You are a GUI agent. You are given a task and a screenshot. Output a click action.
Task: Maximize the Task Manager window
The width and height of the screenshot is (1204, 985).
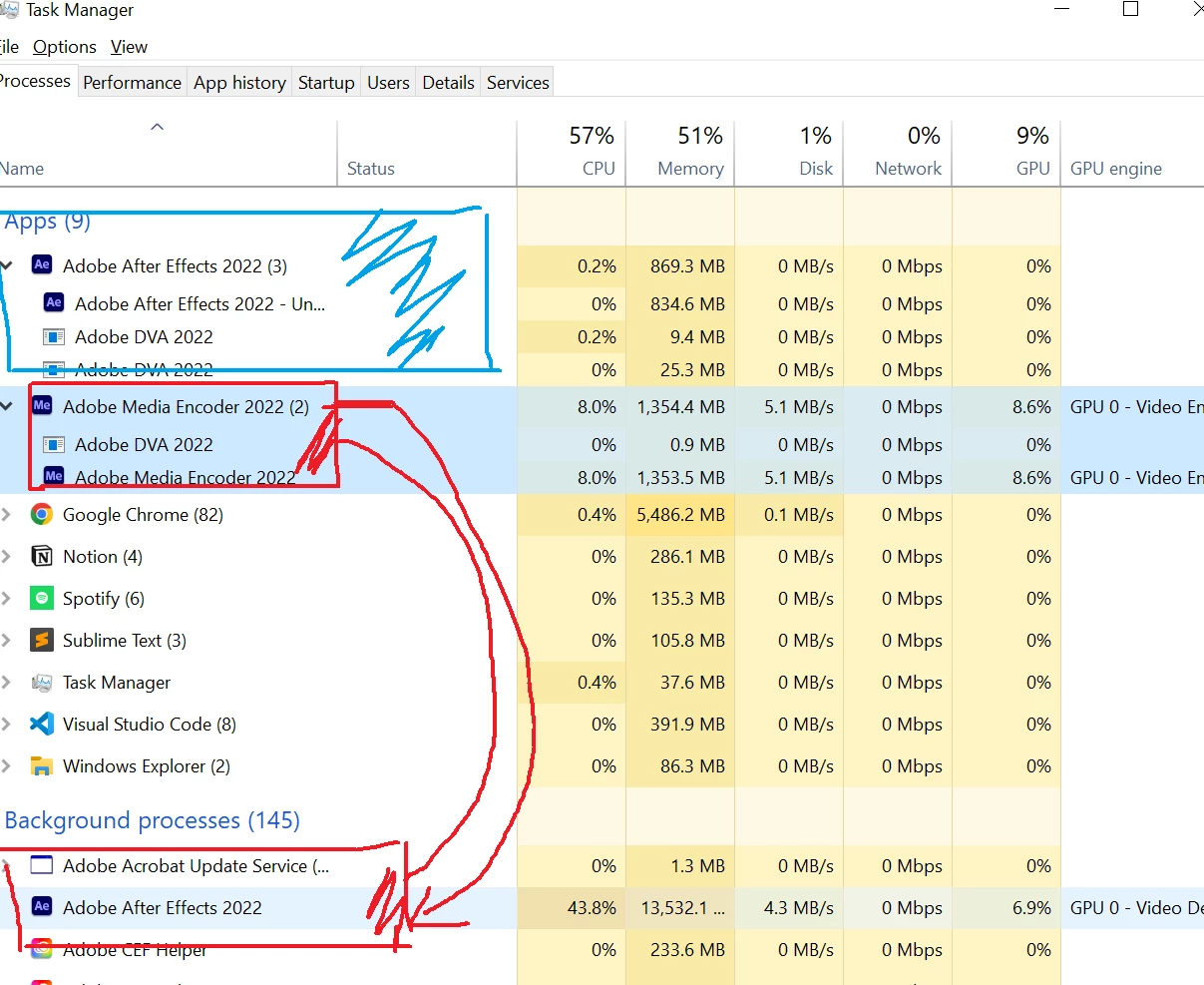pyautogui.click(x=1130, y=10)
